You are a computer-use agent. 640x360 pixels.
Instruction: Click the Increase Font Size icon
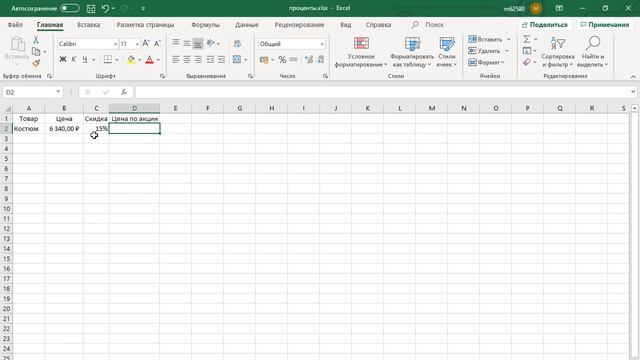click(146, 44)
